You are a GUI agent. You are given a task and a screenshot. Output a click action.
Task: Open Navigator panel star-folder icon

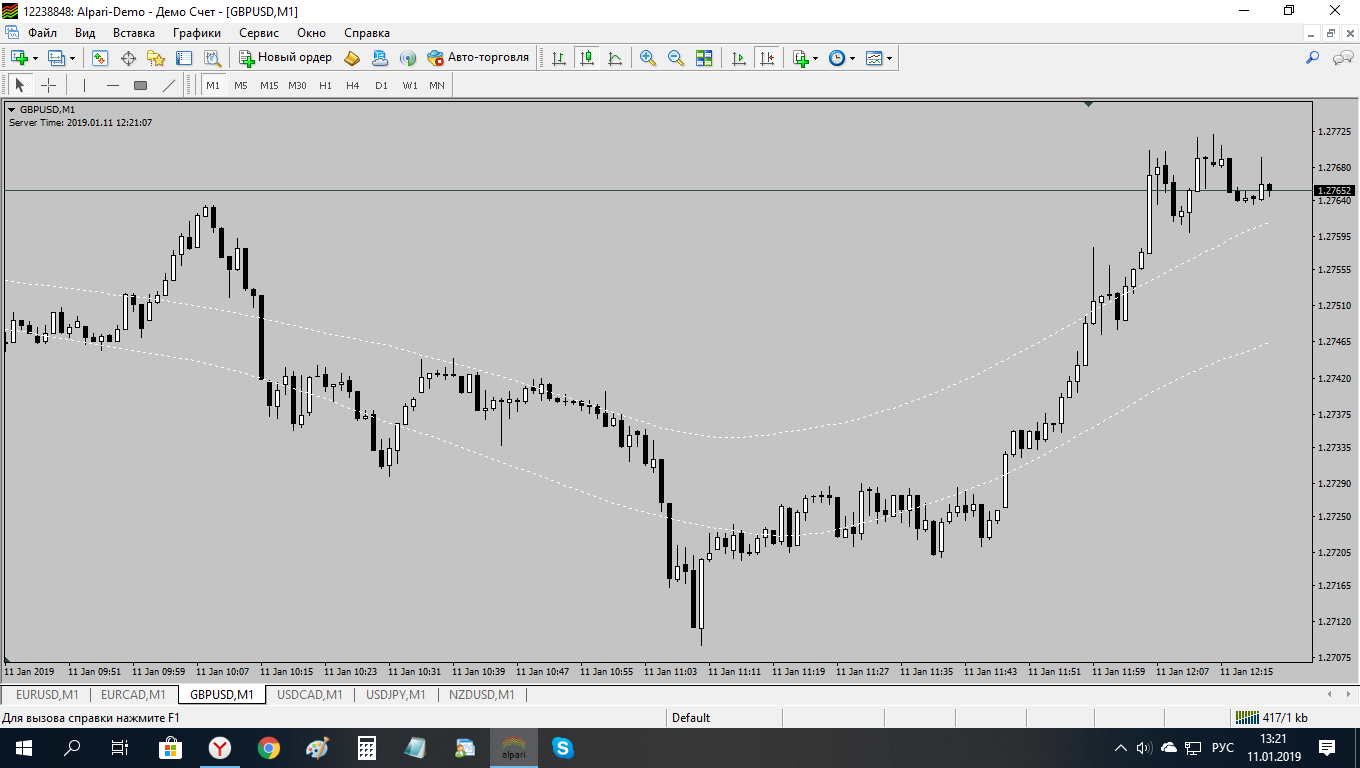click(x=156, y=58)
